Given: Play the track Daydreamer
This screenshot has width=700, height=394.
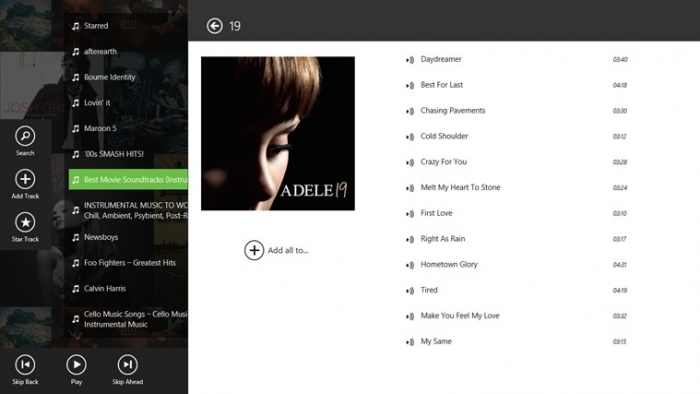Looking at the screenshot, I should [x=441, y=59].
